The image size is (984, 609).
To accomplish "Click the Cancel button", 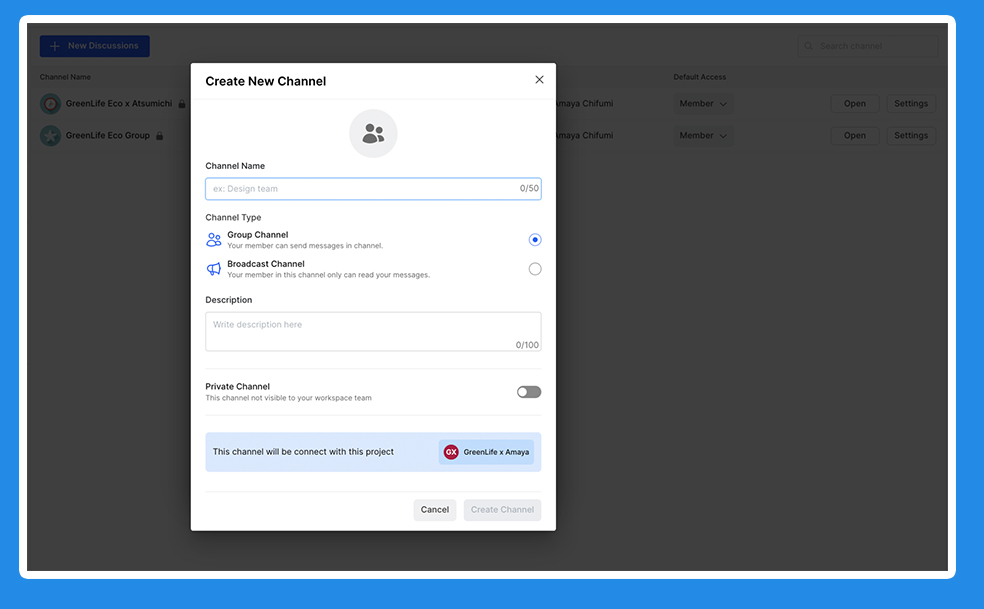I will tap(435, 510).
